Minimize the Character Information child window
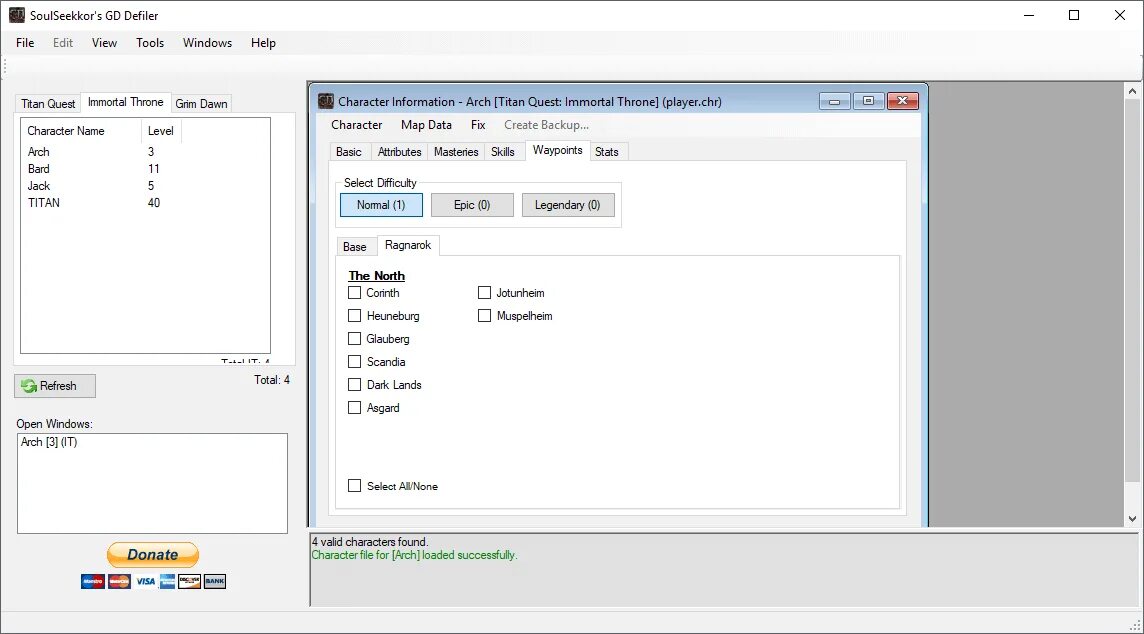Viewport: 1144px width, 634px height. tap(835, 101)
